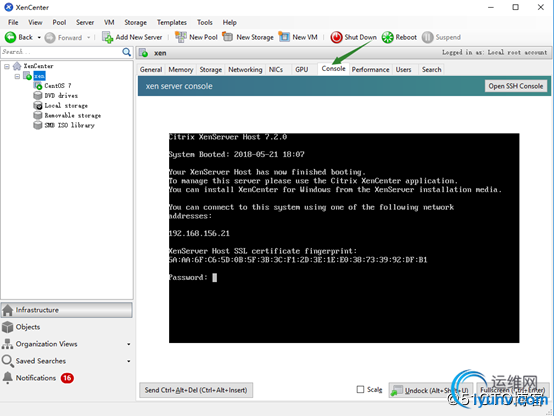Screen dimensions: 554x416
Task: Switch to the Memory tab
Action: (181, 70)
